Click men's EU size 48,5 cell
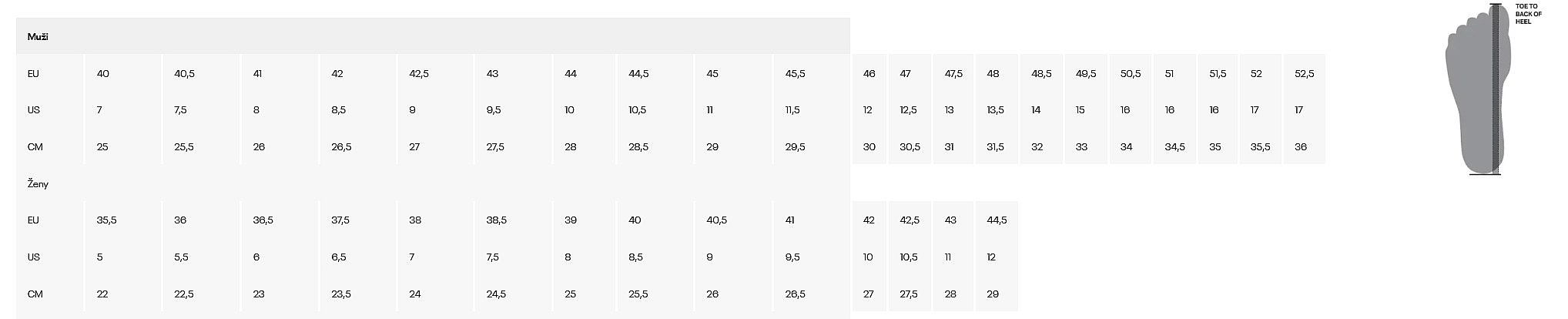This screenshot has height=319, width=1568. pos(1041,74)
